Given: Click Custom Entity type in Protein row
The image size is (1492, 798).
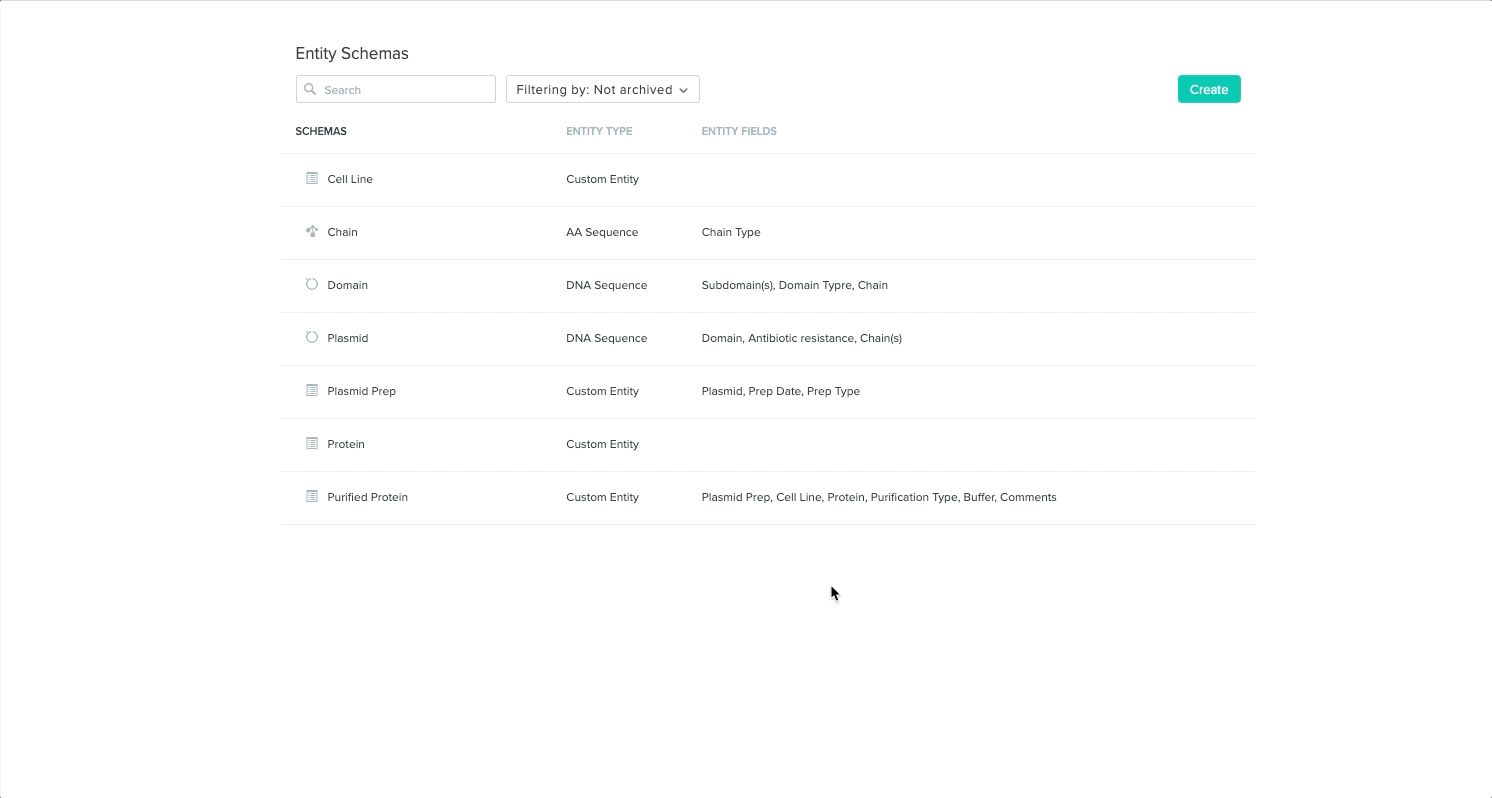Looking at the screenshot, I should click(x=602, y=444).
